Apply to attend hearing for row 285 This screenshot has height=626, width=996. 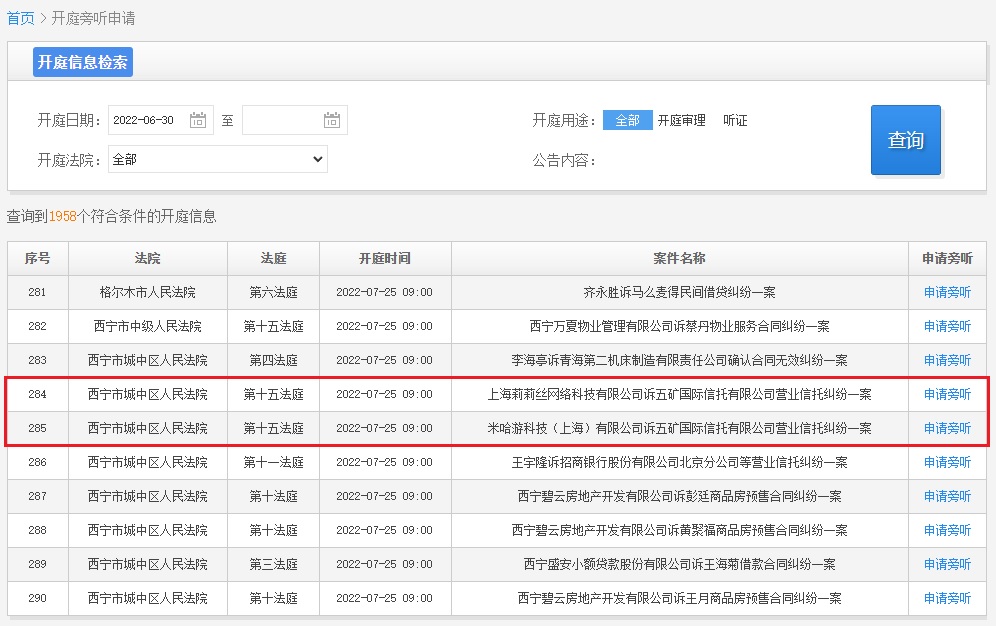947,428
